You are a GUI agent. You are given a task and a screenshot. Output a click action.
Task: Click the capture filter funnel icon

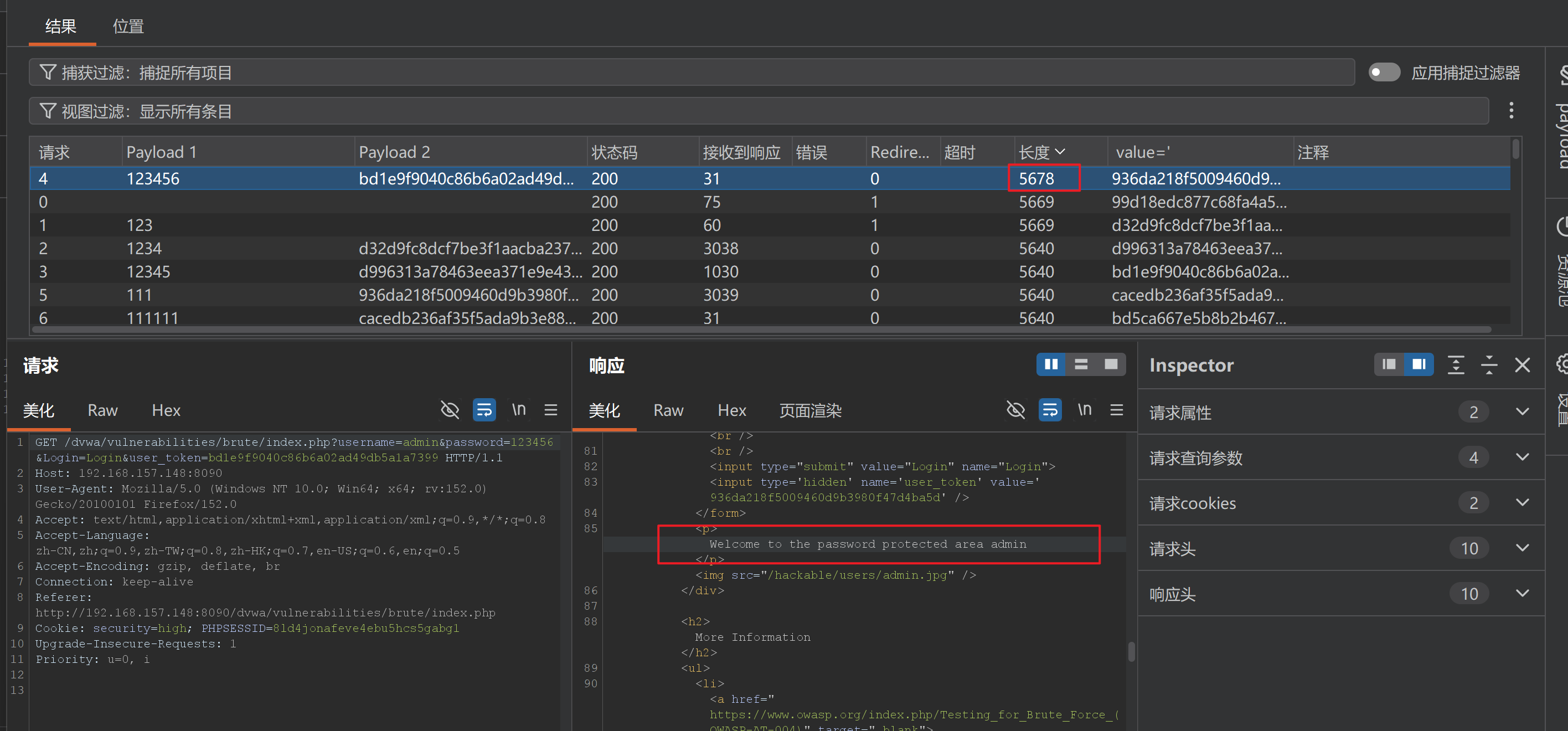(x=48, y=73)
